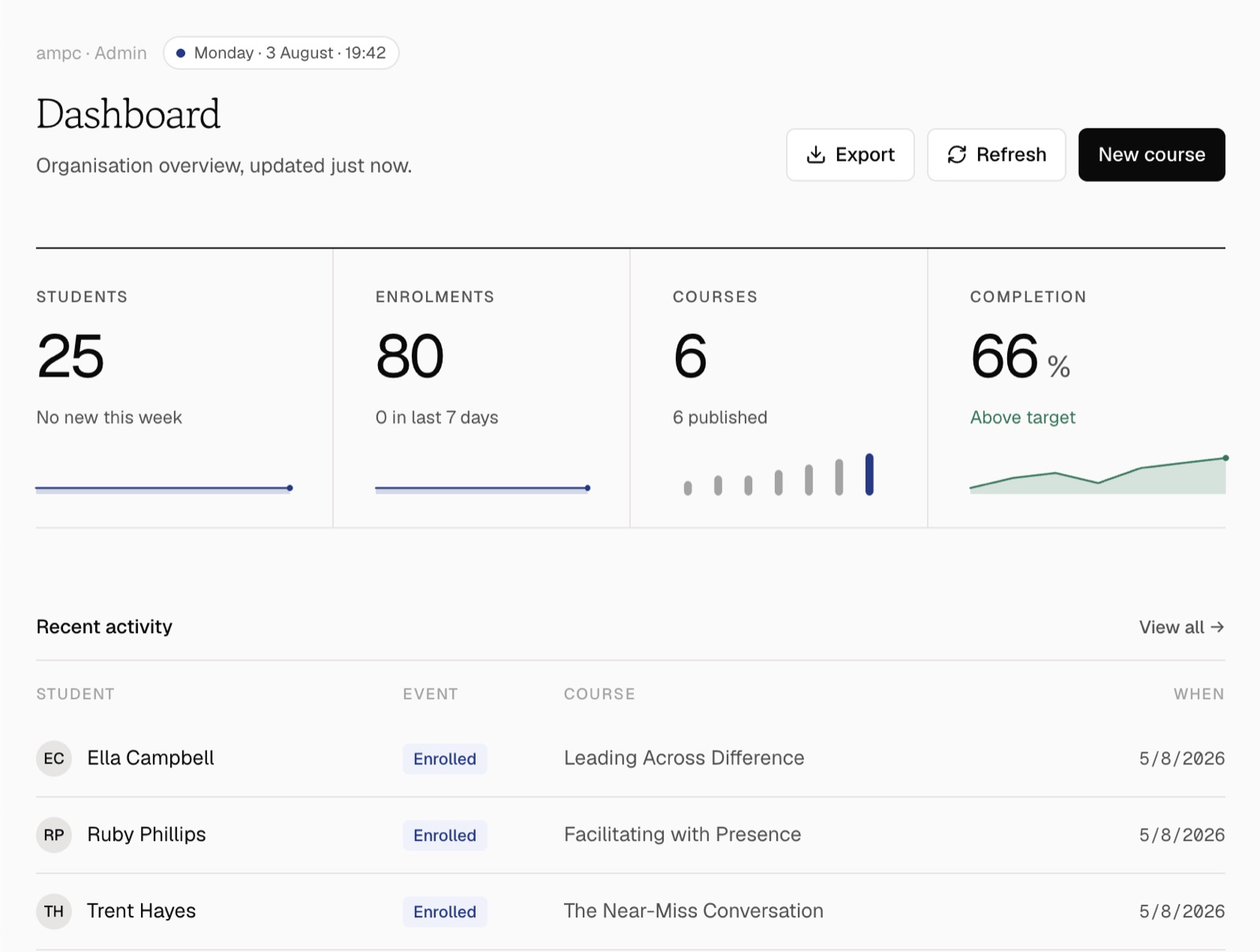The width and height of the screenshot is (1260, 952).
Task: Click Enrolled badge in Ella Campbell row
Action: point(445,758)
